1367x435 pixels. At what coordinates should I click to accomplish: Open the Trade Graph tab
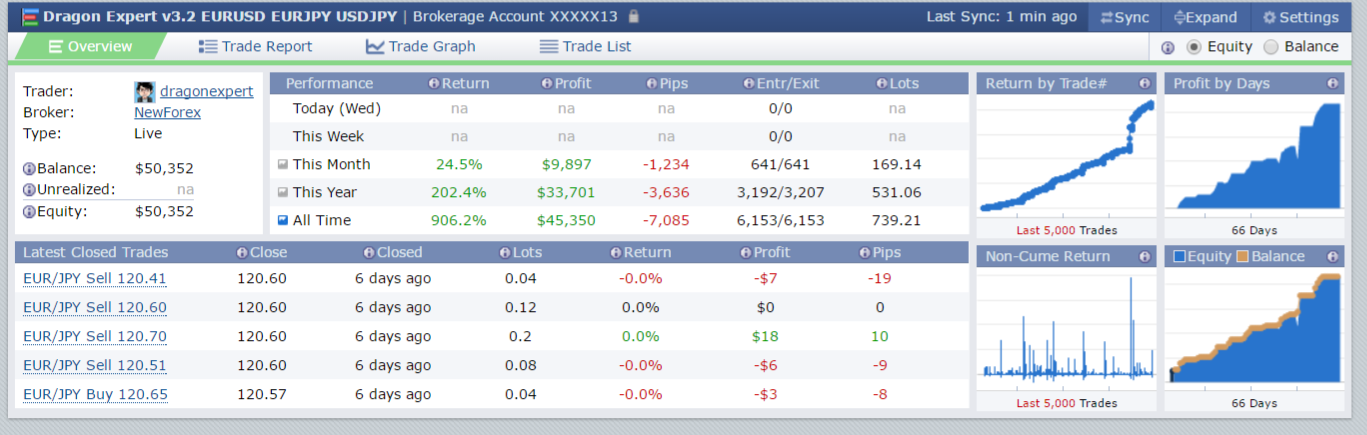420,46
